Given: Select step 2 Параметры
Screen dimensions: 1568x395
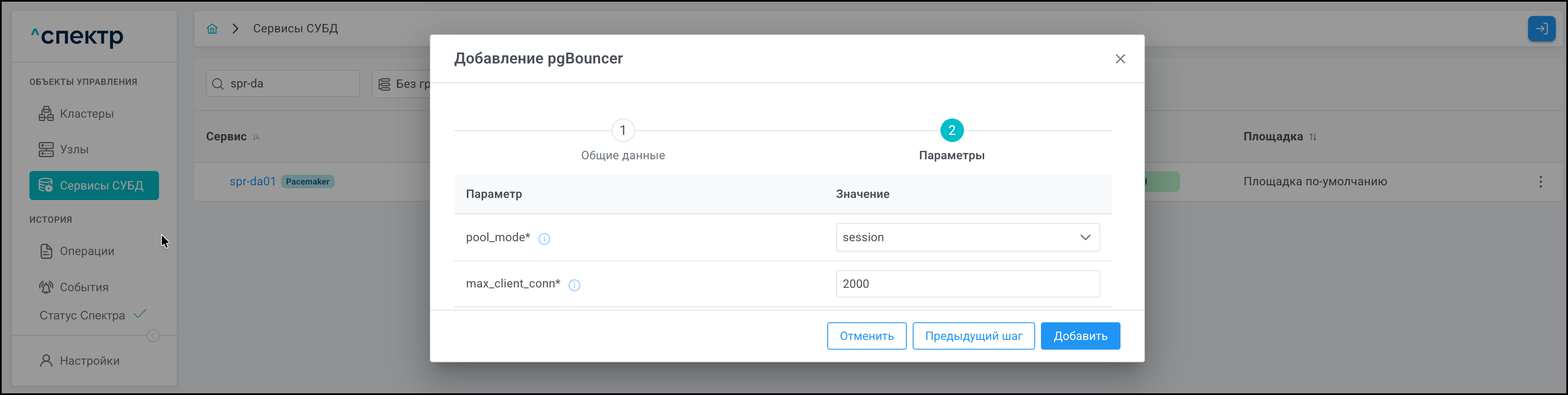Looking at the screenshot, I should [951, 131].
